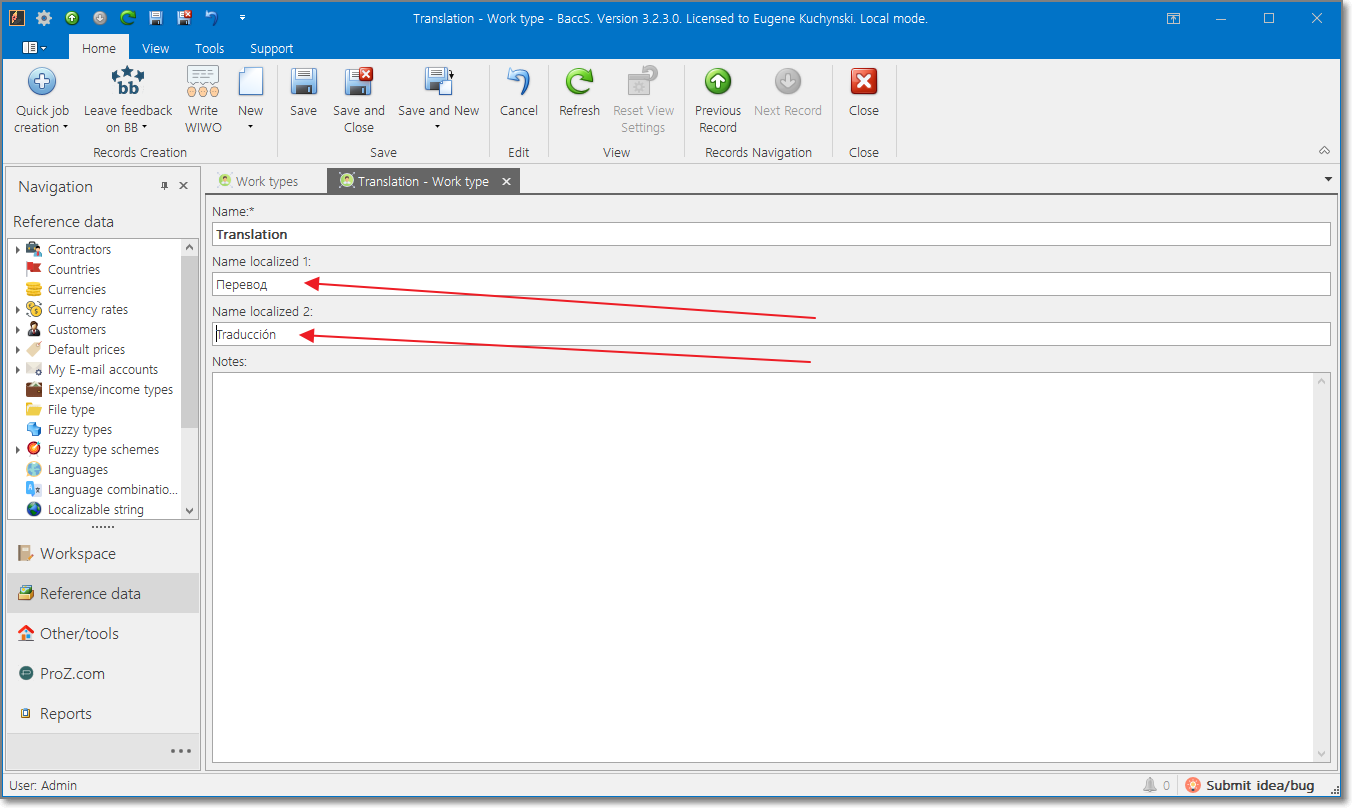Screen dimensions: 1352x808
Task: Switch to the Home ribbon tab
Action: 99,48
